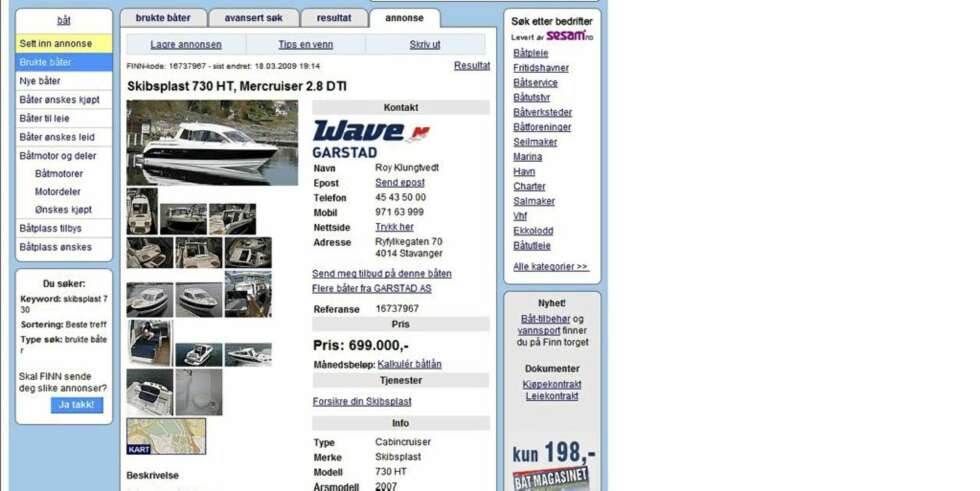Open 'Vhf' category link
Screen dimensions: 980x491
pyautogui.click(x=520, y=216)
